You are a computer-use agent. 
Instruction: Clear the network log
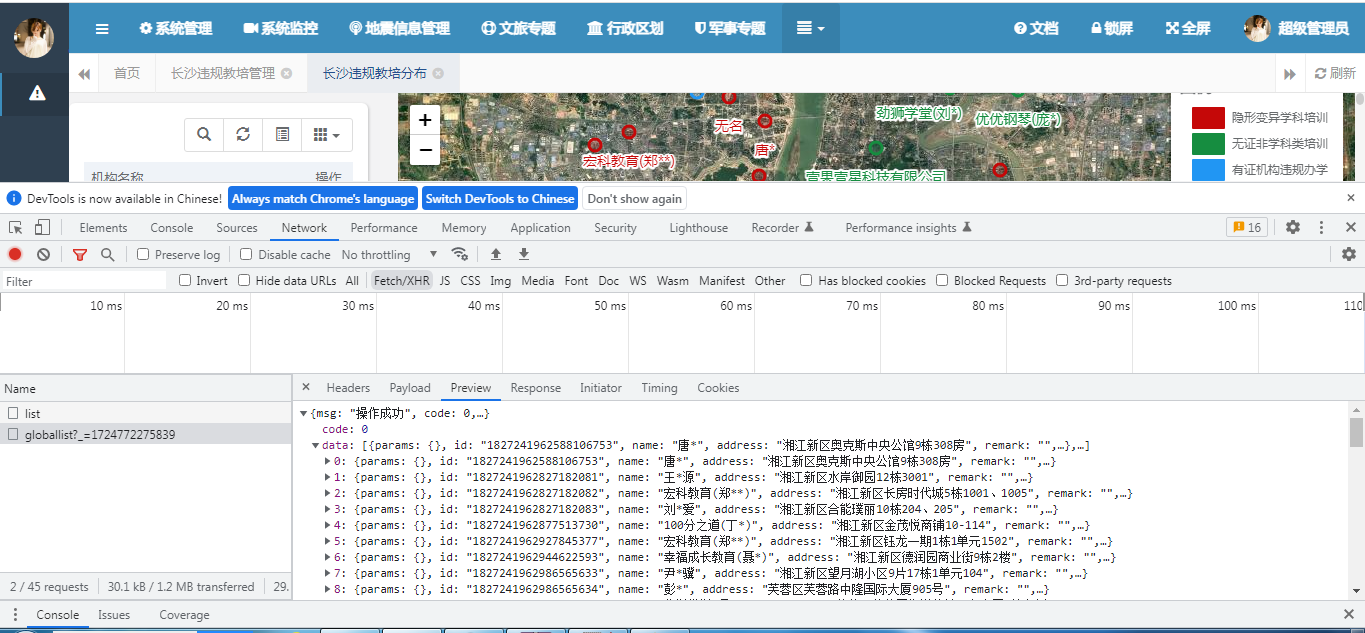click(x=44, y=255)
